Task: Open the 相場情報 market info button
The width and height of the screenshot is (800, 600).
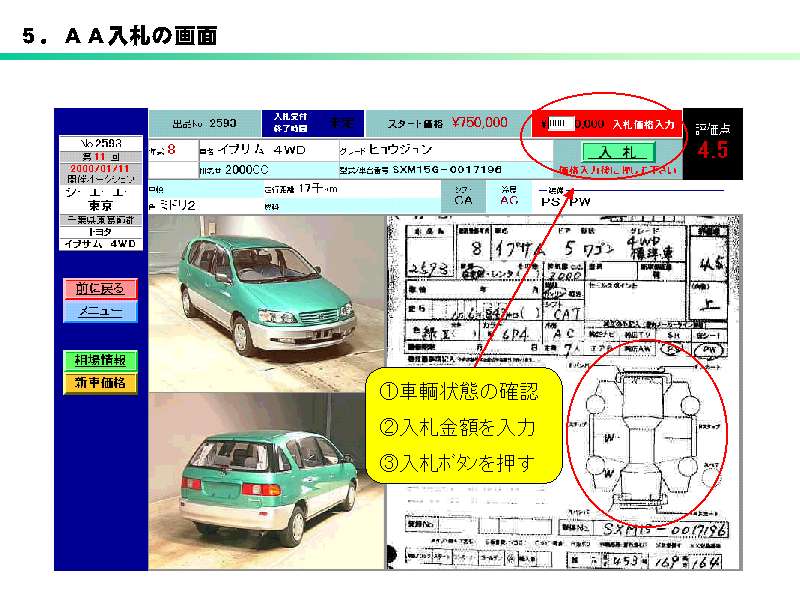Action: click(100, 360)
